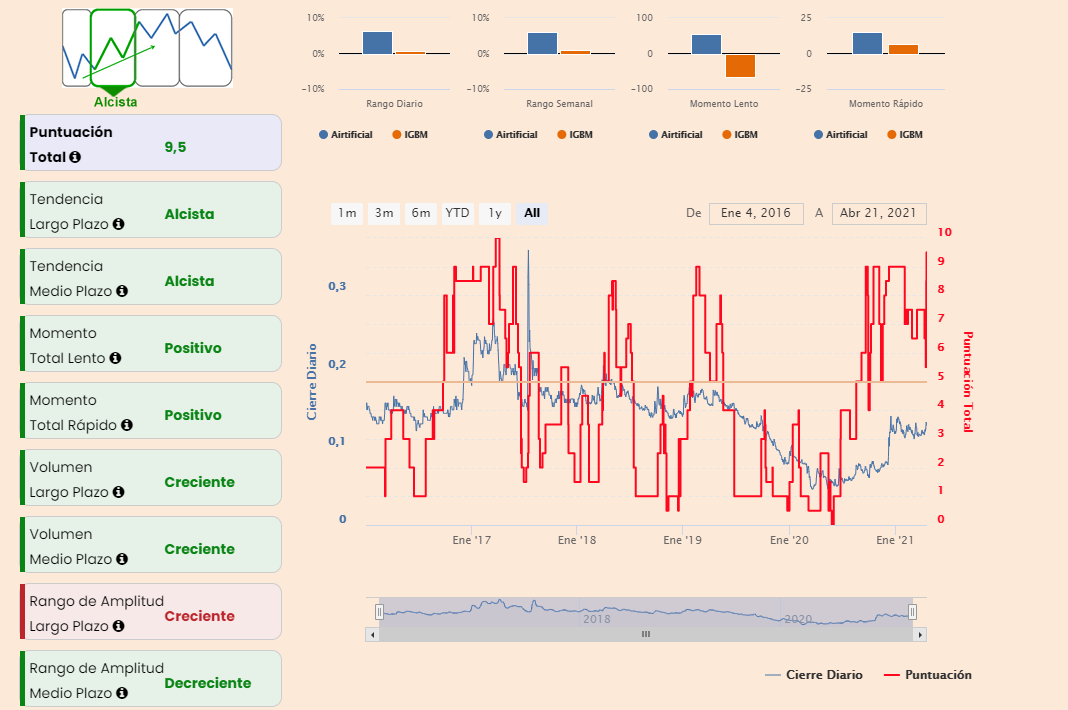The image size is (1068, 710).
Task: Toggle IGBM legend in Momento Rápido chart
Action: pos(905,134)
